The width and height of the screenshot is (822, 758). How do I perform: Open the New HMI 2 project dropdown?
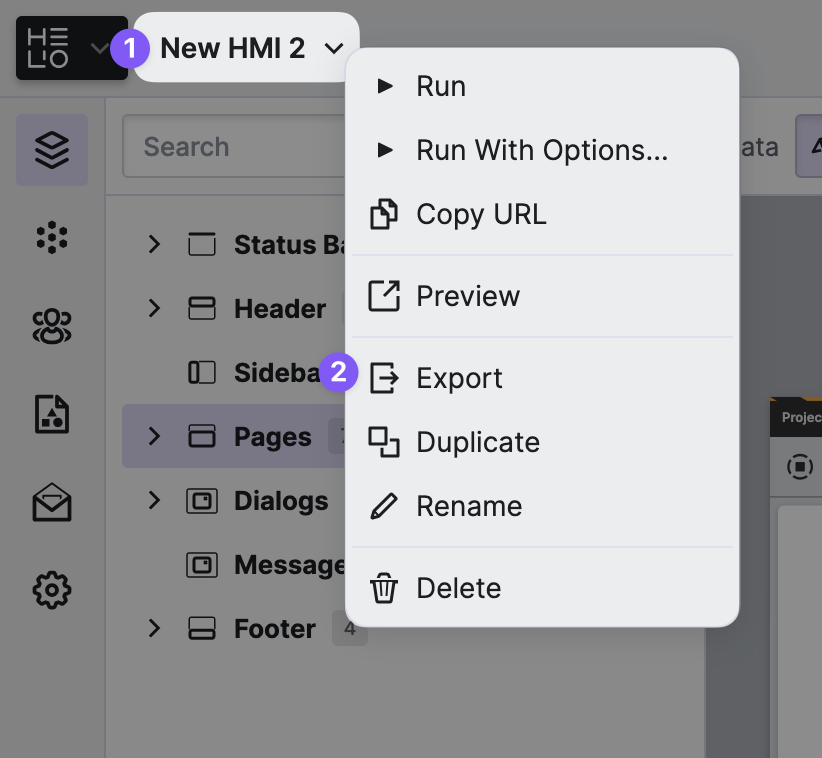(248, 48)
